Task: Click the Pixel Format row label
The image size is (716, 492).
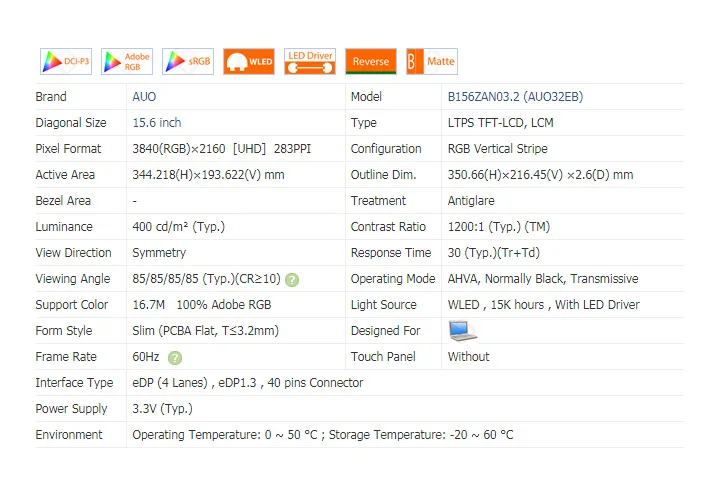Action: coord(68,149)
